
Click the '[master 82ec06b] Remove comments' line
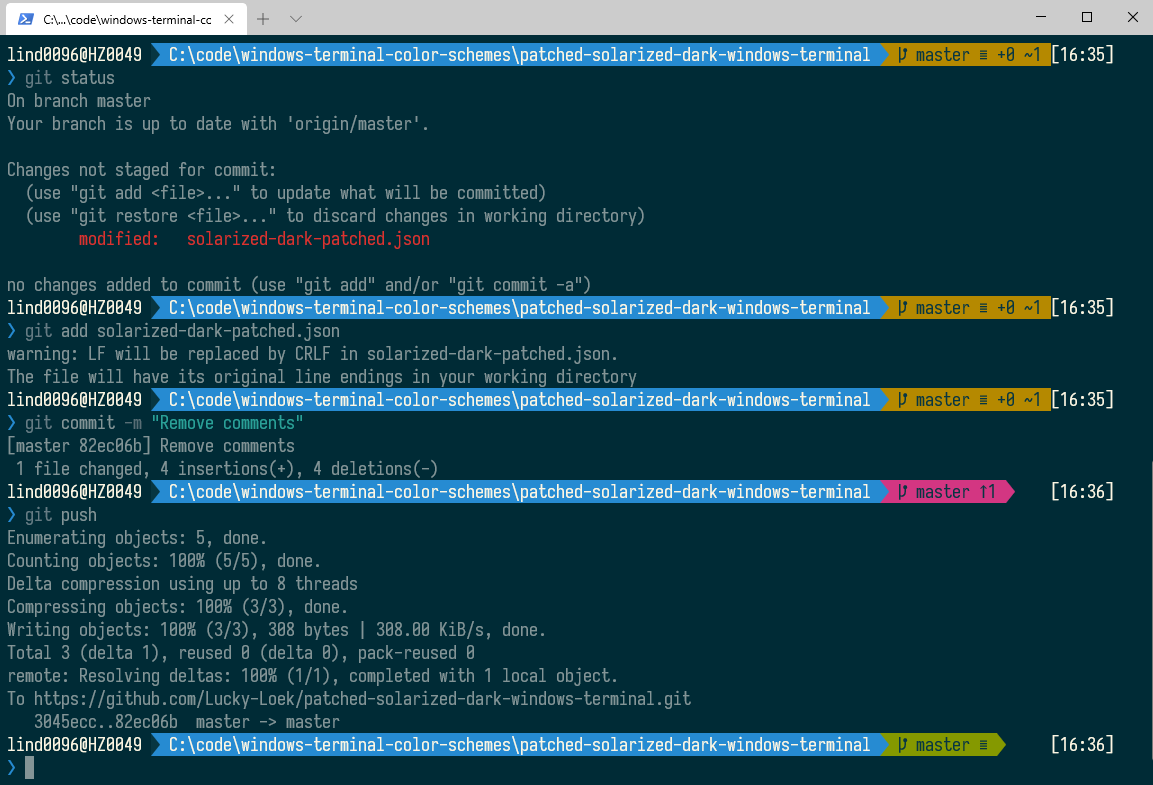coord(151,445)
